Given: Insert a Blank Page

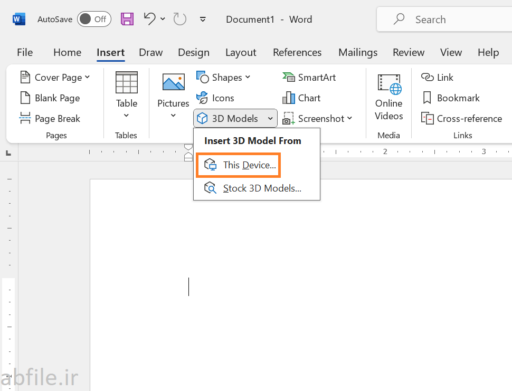Looking at the screenshot, I should pos(50,98).
